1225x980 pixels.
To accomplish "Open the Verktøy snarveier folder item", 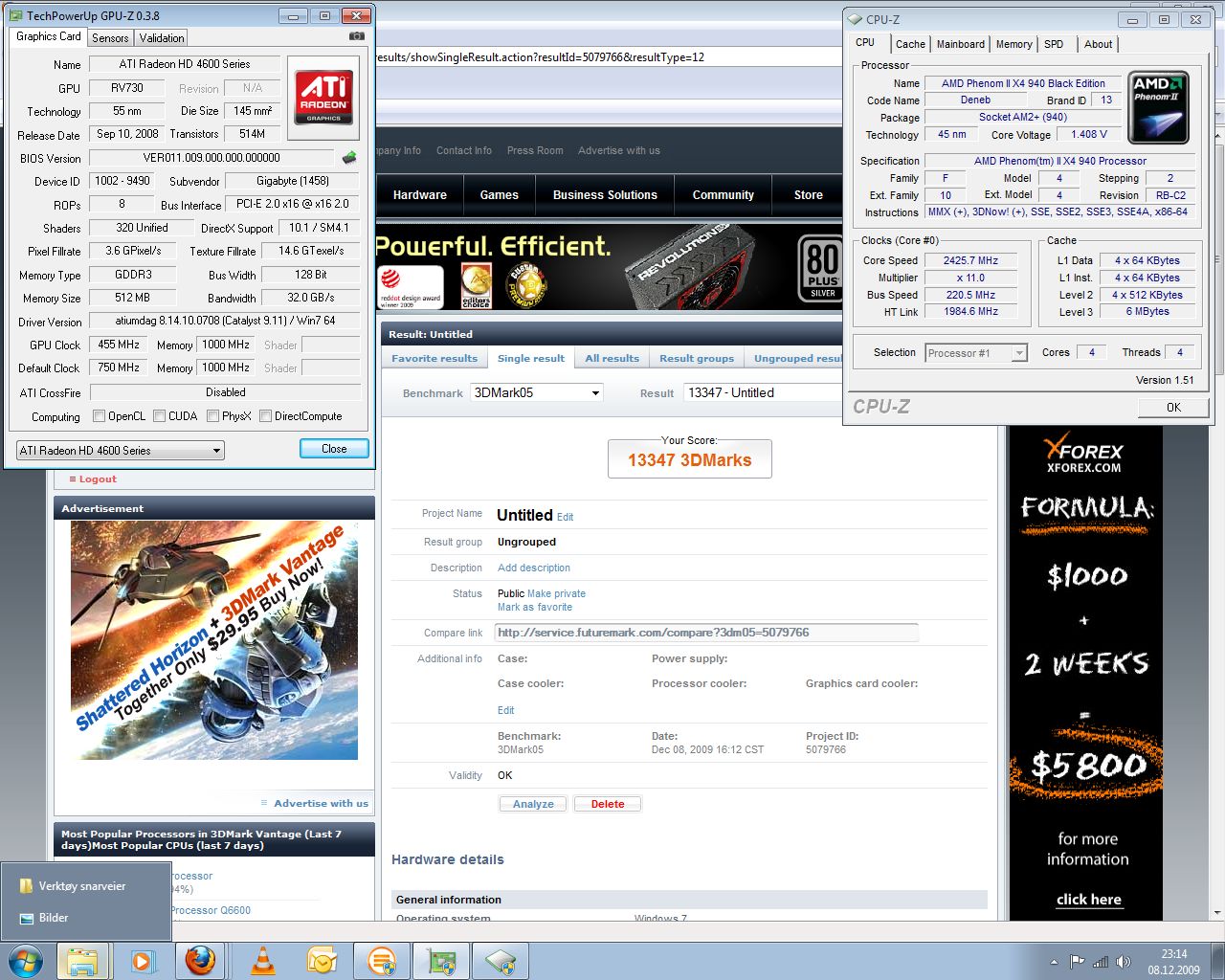I will click(82, 886).
